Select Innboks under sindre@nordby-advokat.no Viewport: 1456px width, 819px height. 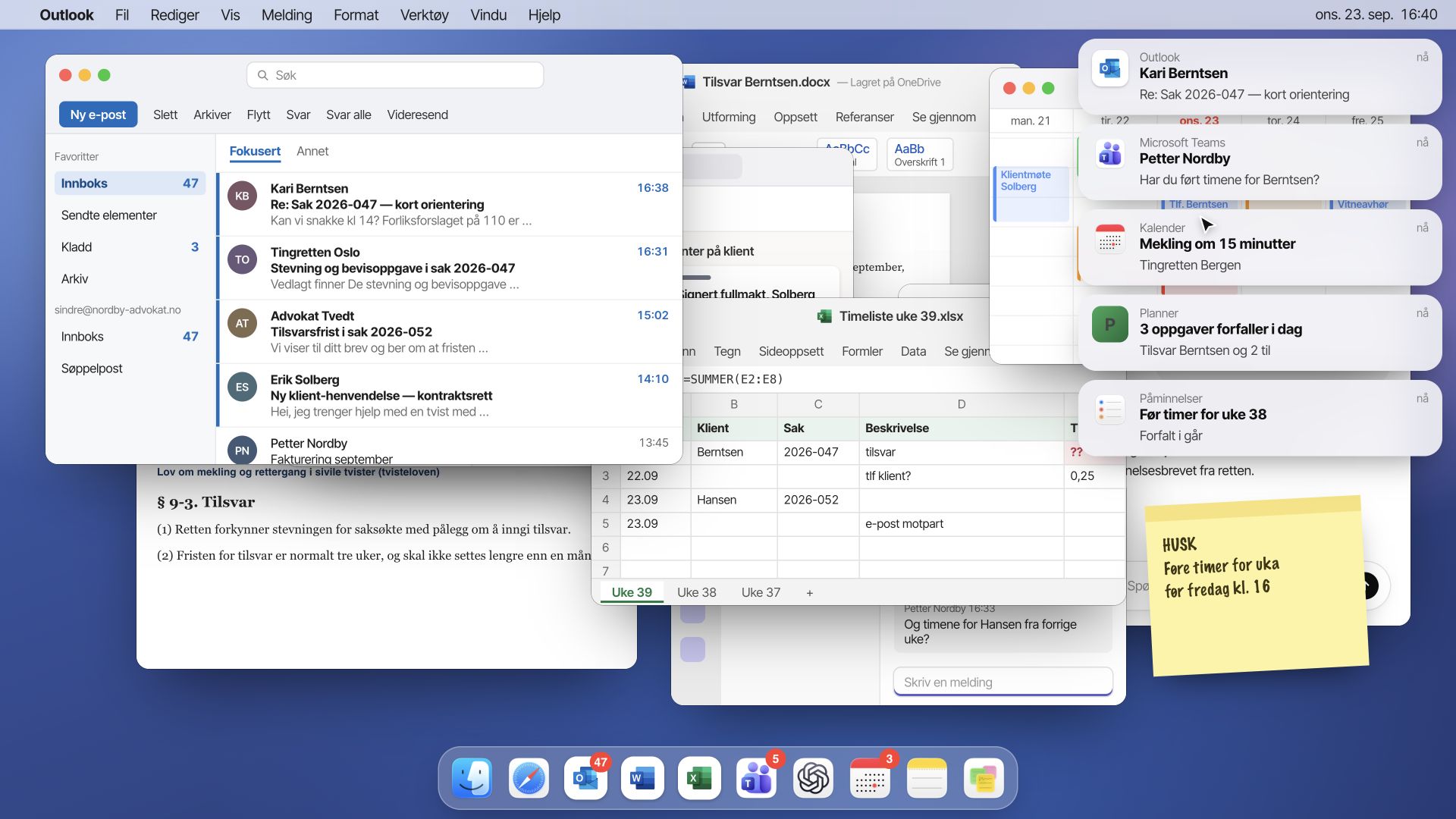[130, 337]
